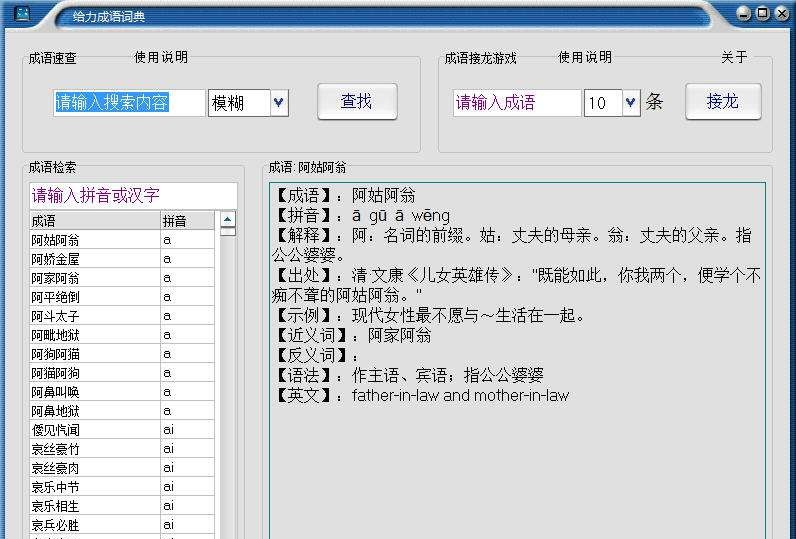The height and width of the screenshot is (539, 796).
Task: Click the 【反义词】 antonym line
Action: [316, 355]
